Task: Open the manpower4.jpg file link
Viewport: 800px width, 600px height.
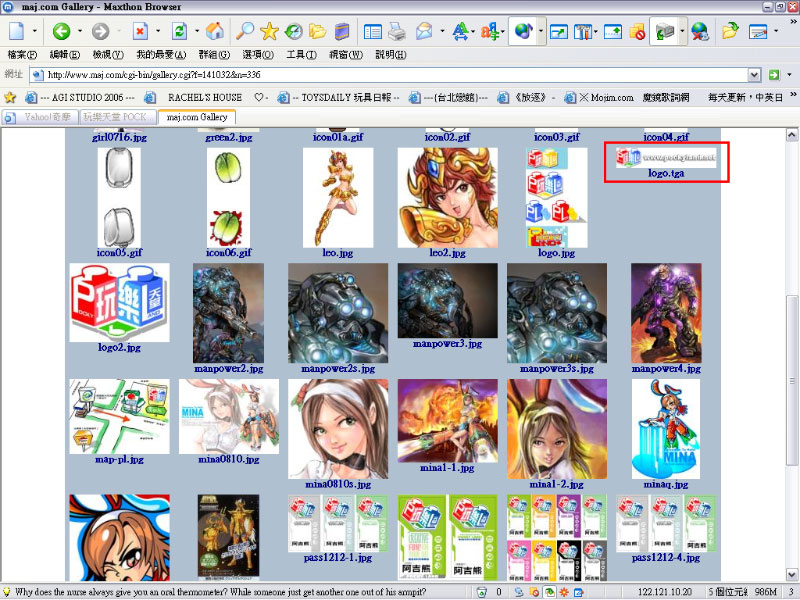Action: coord(666,369)
